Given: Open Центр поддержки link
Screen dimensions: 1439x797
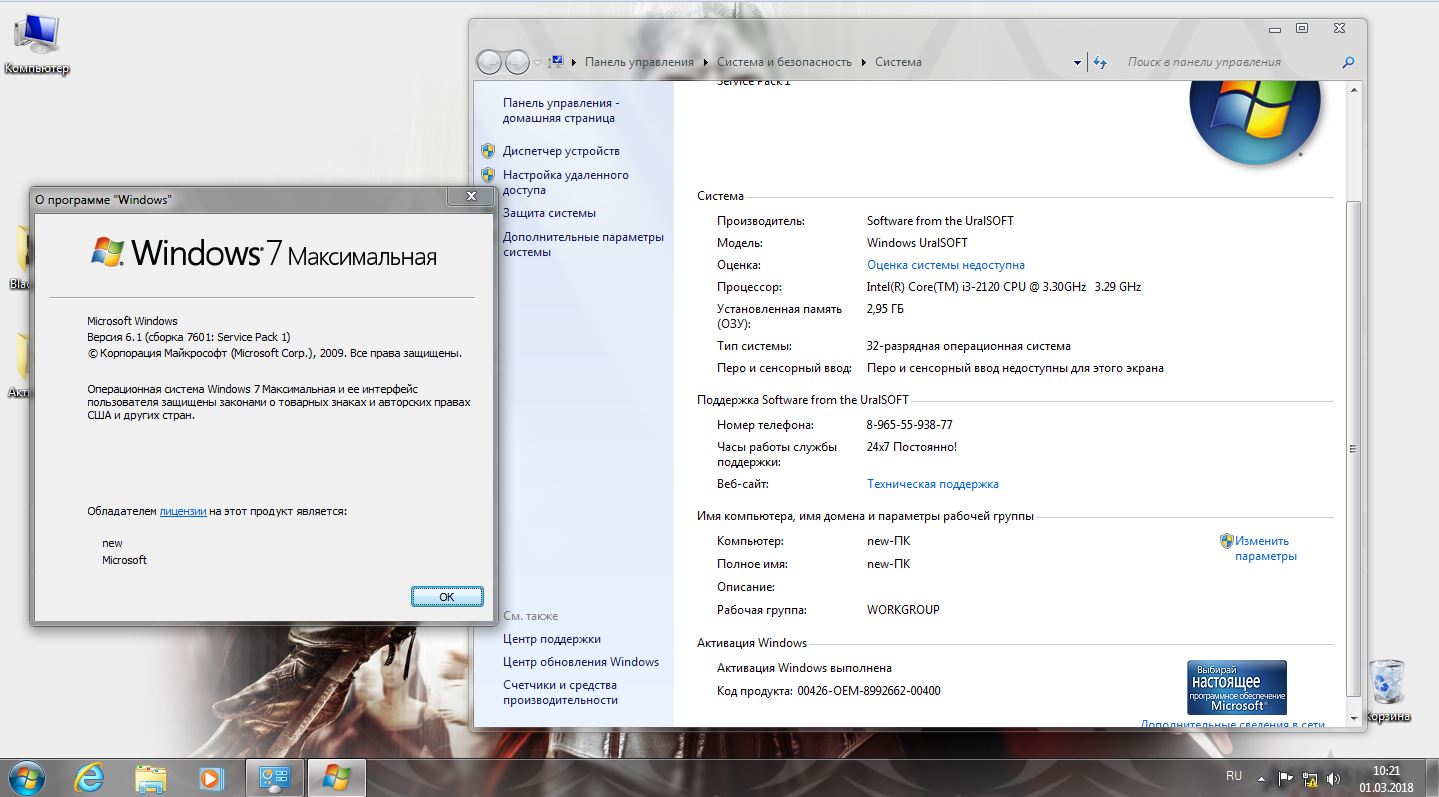Looking at the screenshot, I should coord(552,639).
